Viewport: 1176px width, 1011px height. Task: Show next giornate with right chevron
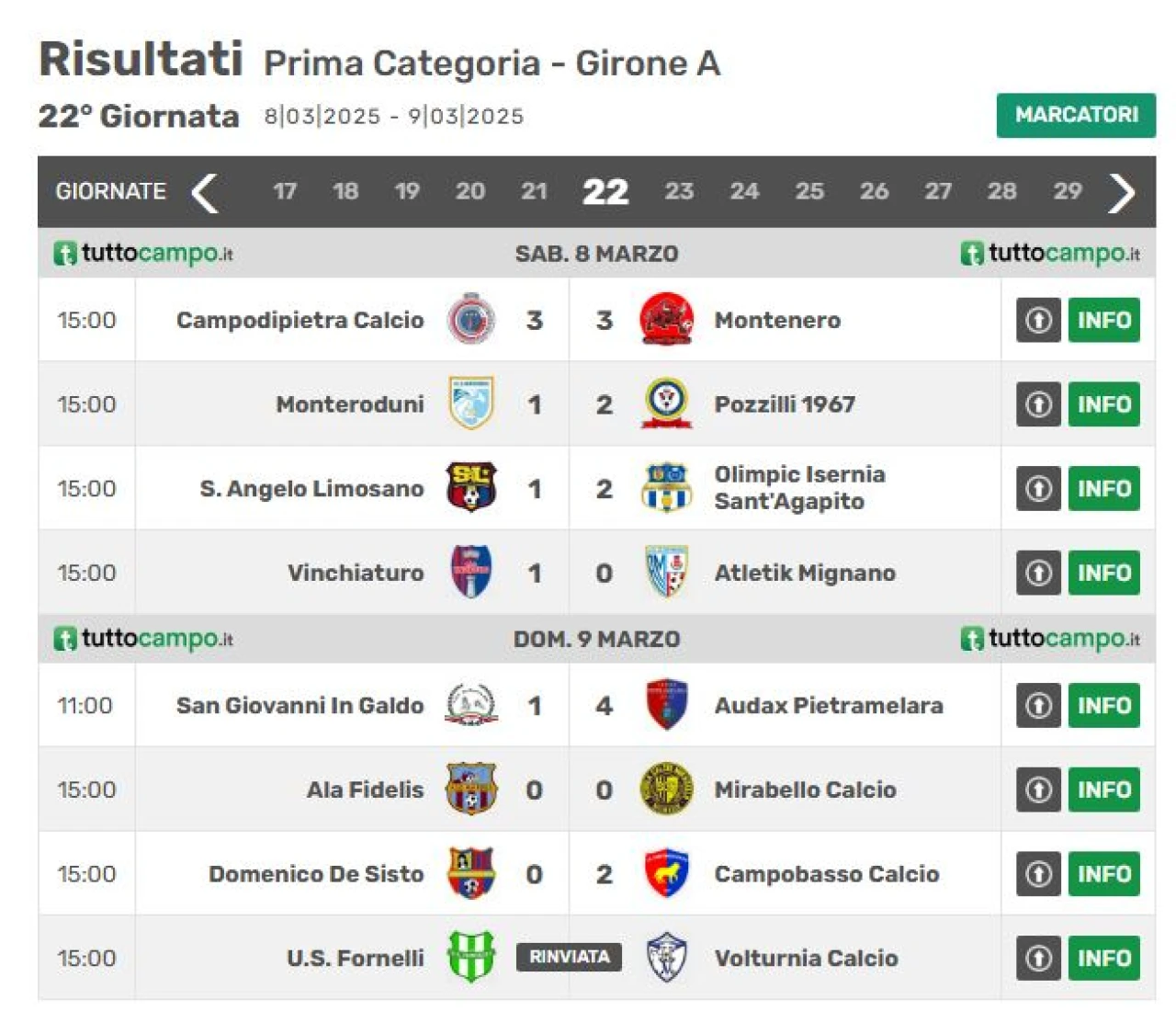1122,192
